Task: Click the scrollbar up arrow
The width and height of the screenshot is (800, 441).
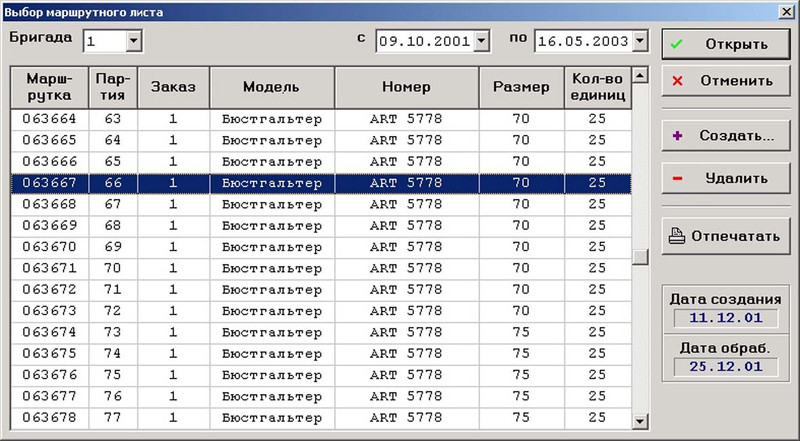Action: coord(640,76)
